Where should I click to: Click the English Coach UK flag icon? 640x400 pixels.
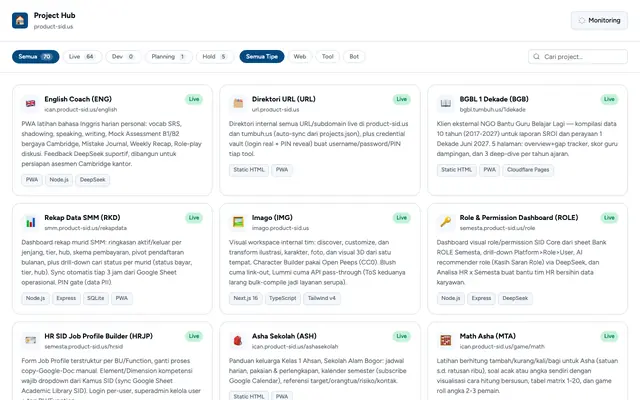[31, 104]
